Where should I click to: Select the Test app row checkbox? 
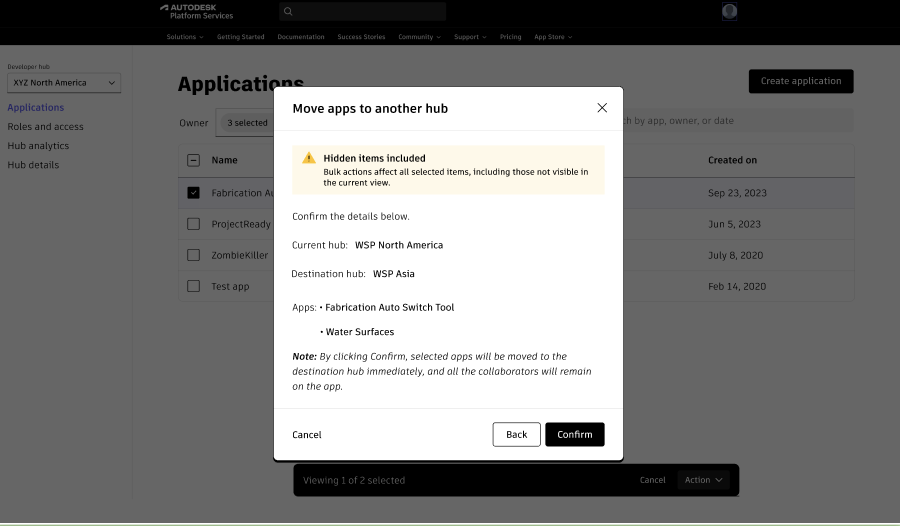click(193, 286)
